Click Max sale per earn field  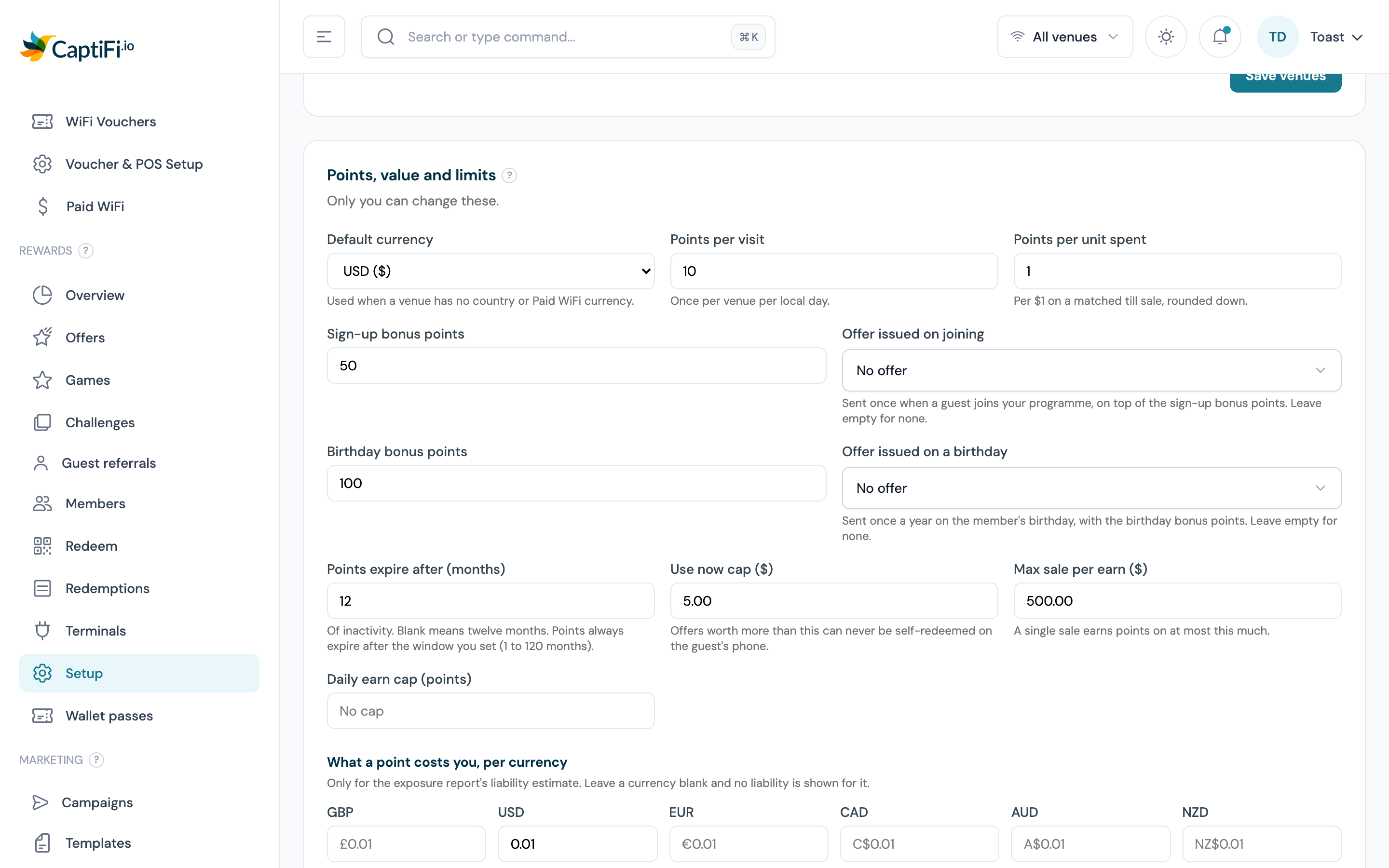coord(1177,601)
